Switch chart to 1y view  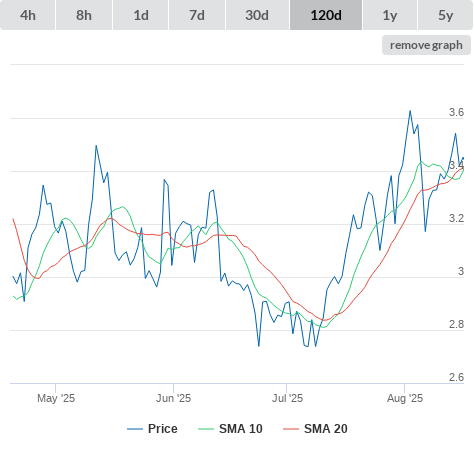point(390,15)
